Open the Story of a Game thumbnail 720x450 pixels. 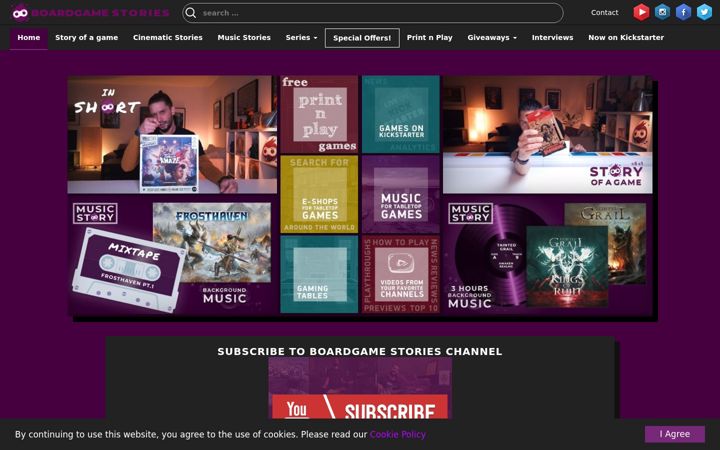point(547,135)
